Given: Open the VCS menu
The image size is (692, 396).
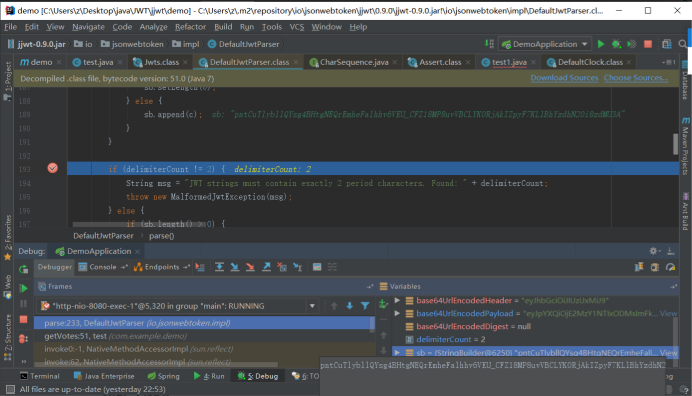Looking at the screenshot, I should pos(297,27).
